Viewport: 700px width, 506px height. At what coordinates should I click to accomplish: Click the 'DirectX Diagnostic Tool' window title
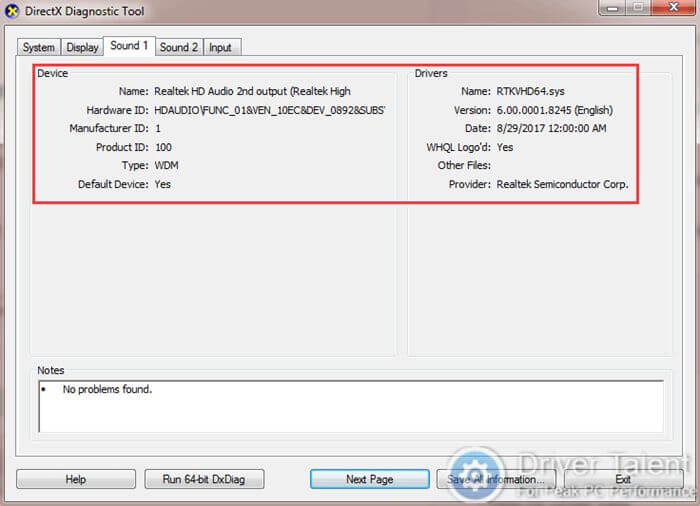84,11
